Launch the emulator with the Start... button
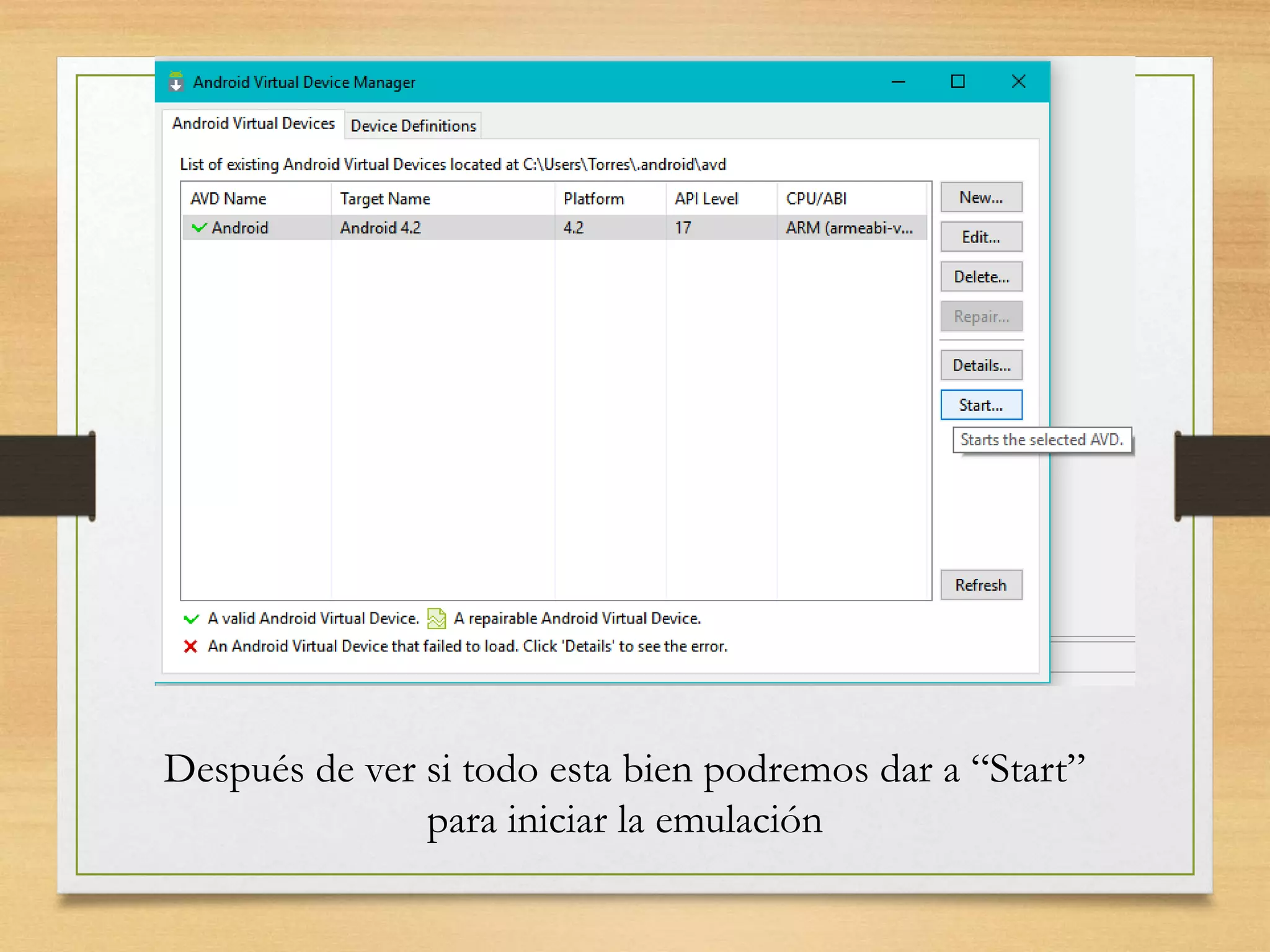Image resolution: width=1270 pixels, height=952 pixels. point(981,405)
